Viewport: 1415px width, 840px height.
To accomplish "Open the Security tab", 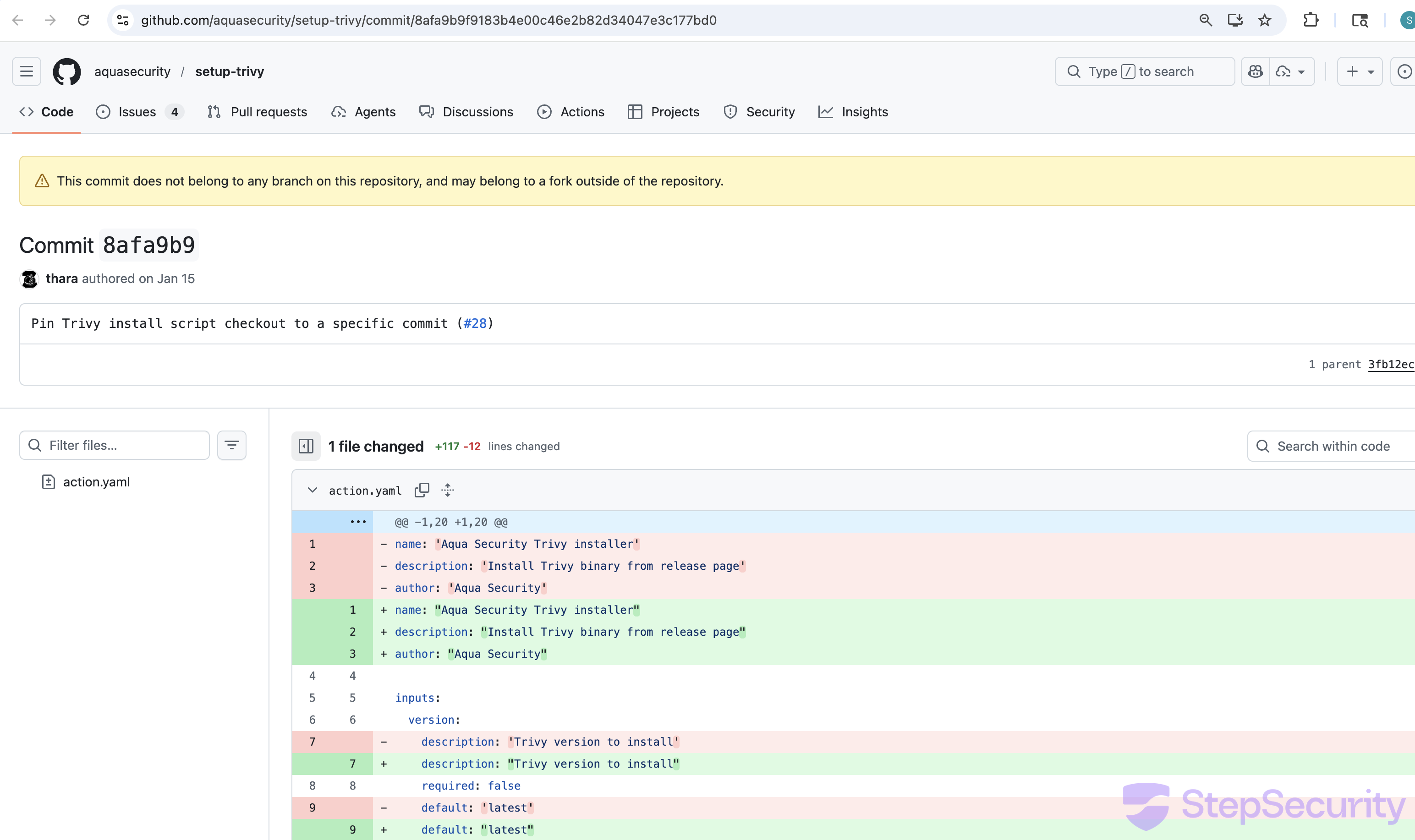I will pyautogui.click(x=759, y=112).
